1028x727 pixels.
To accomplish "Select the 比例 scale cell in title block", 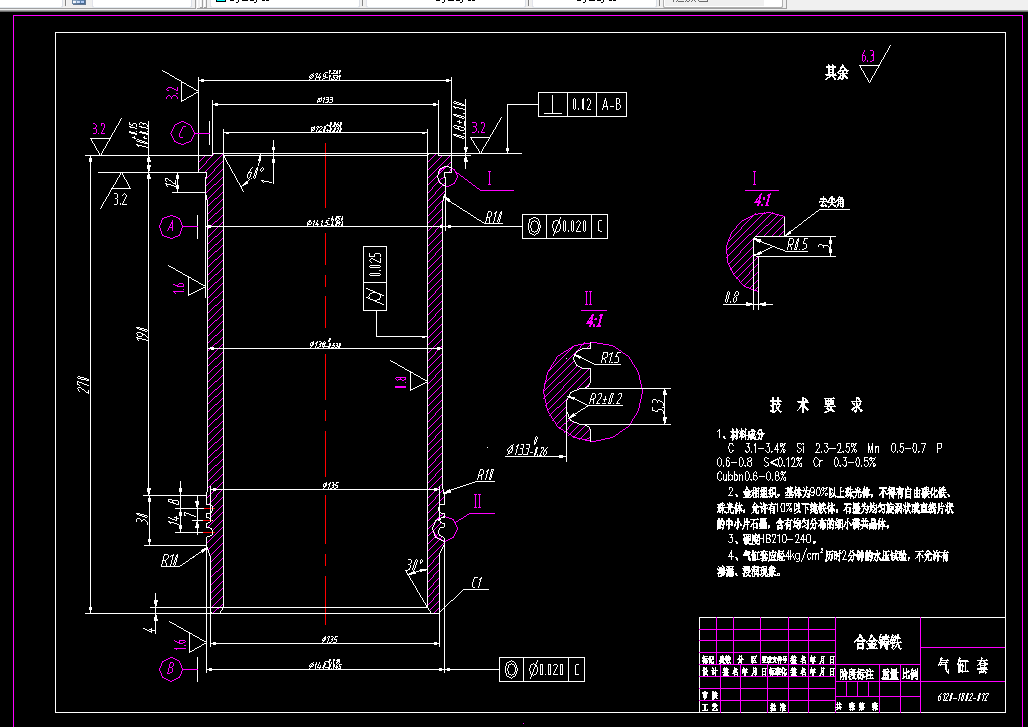I will (911, 672).
